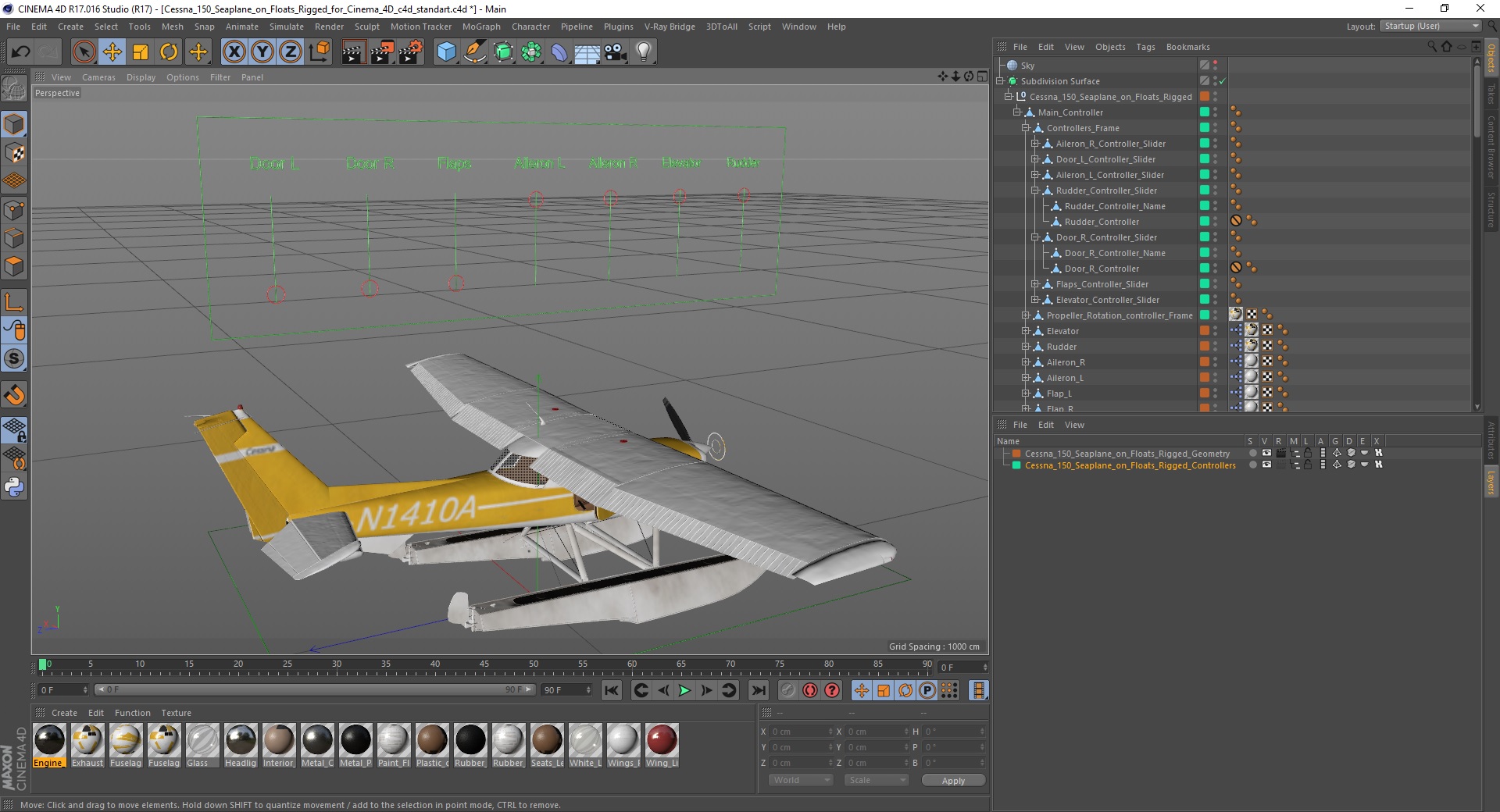Switch to Polygons mode
This screenshot has width=1500, height=812.
point(15,265)
